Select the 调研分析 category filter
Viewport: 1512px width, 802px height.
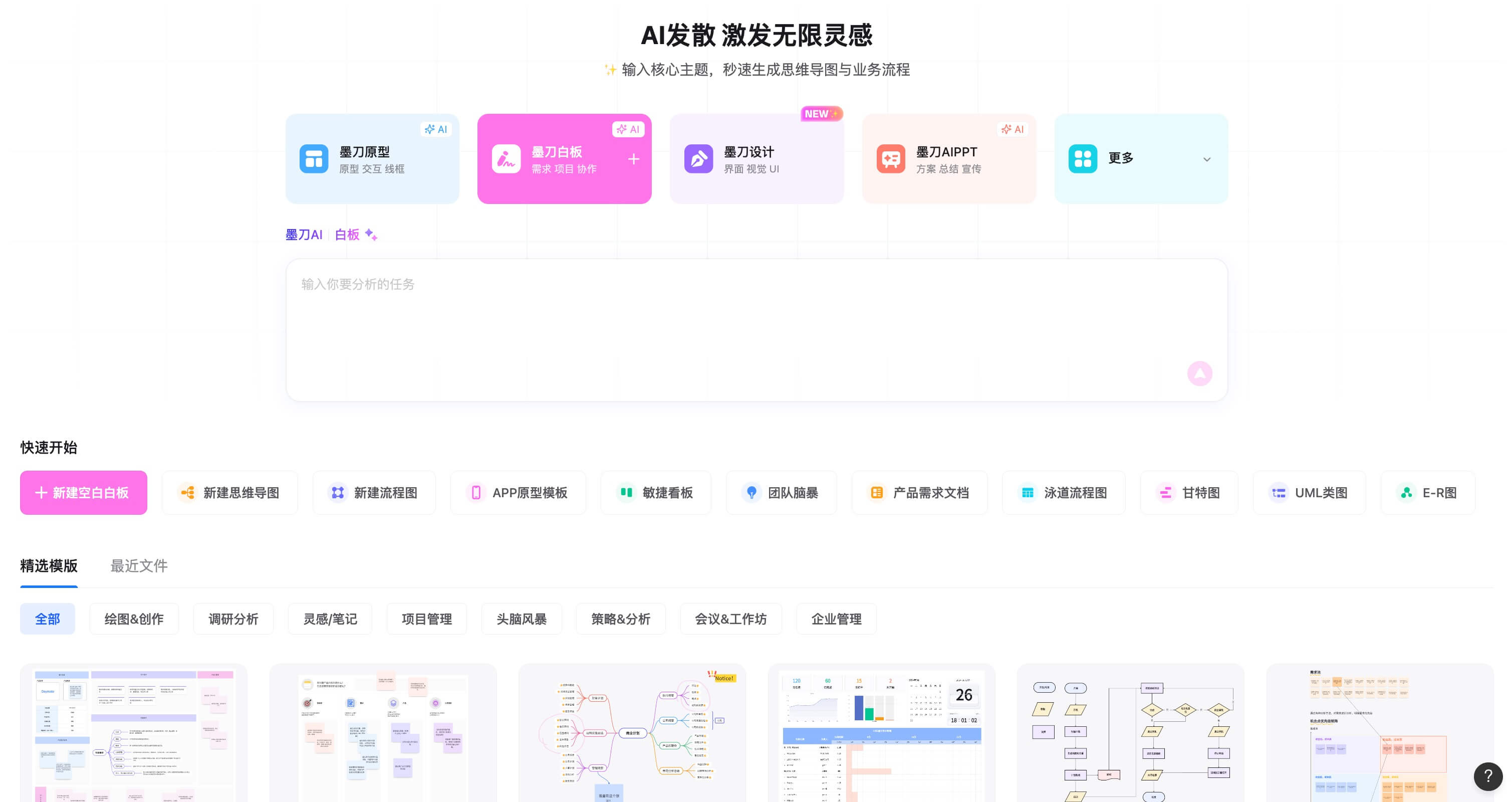click(x=233, y=619)
